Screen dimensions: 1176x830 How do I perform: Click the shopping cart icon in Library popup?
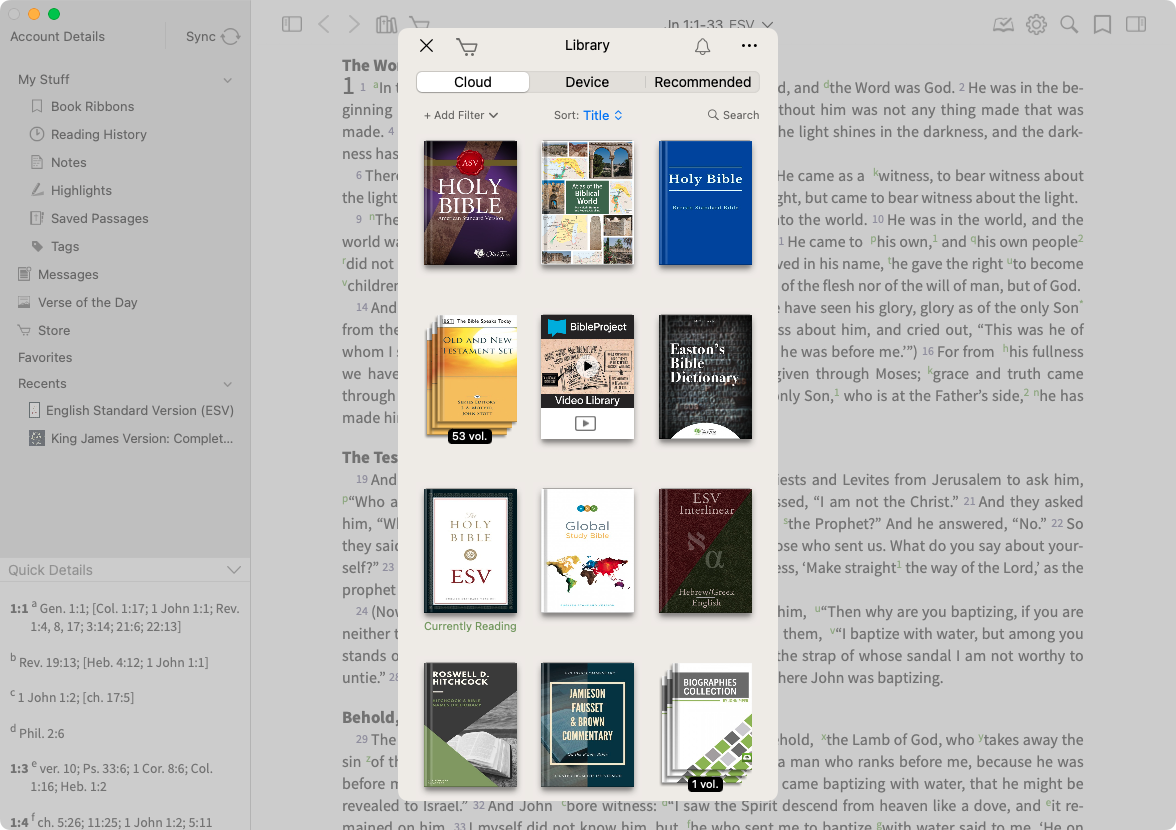click(x=466, y=46)
